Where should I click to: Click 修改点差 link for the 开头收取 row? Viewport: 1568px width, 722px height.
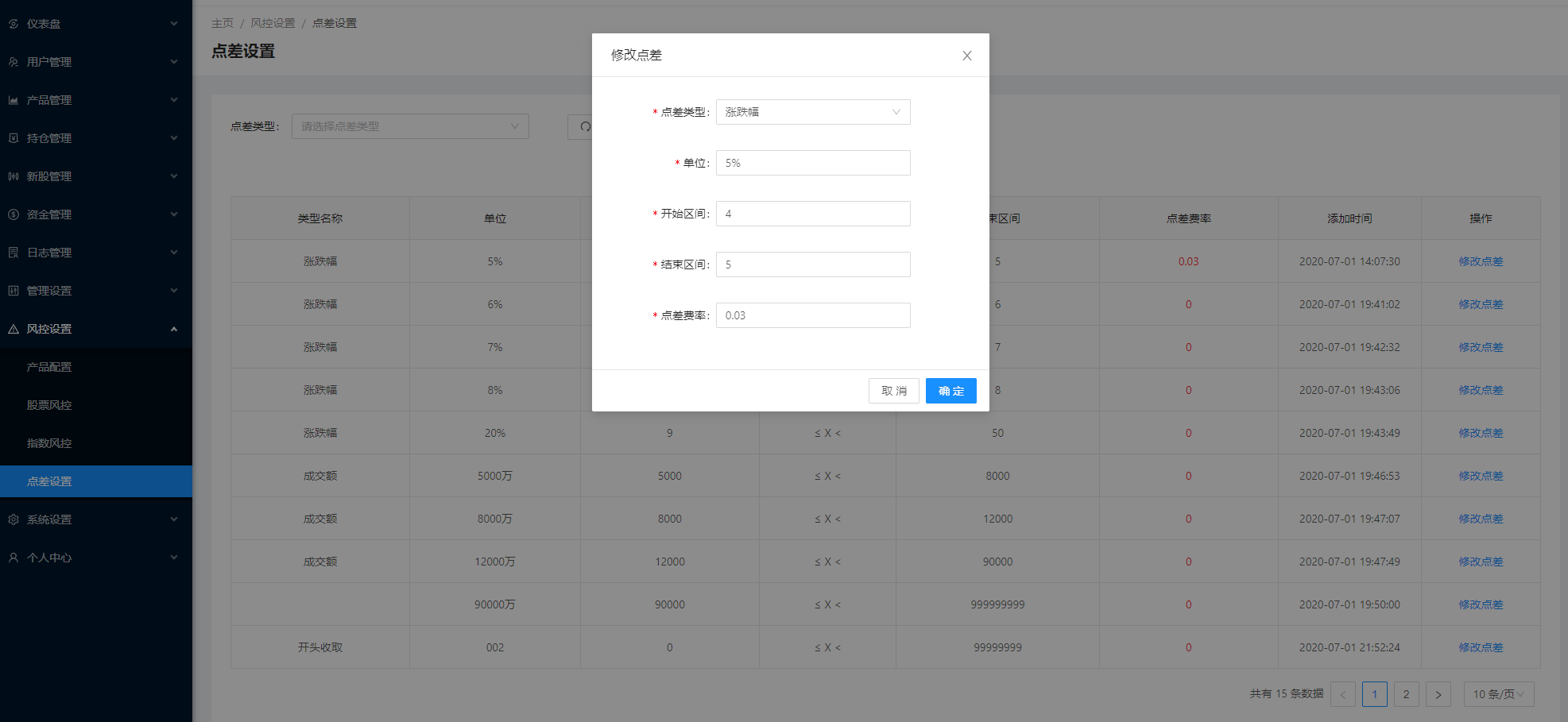tap(1480, 647)
